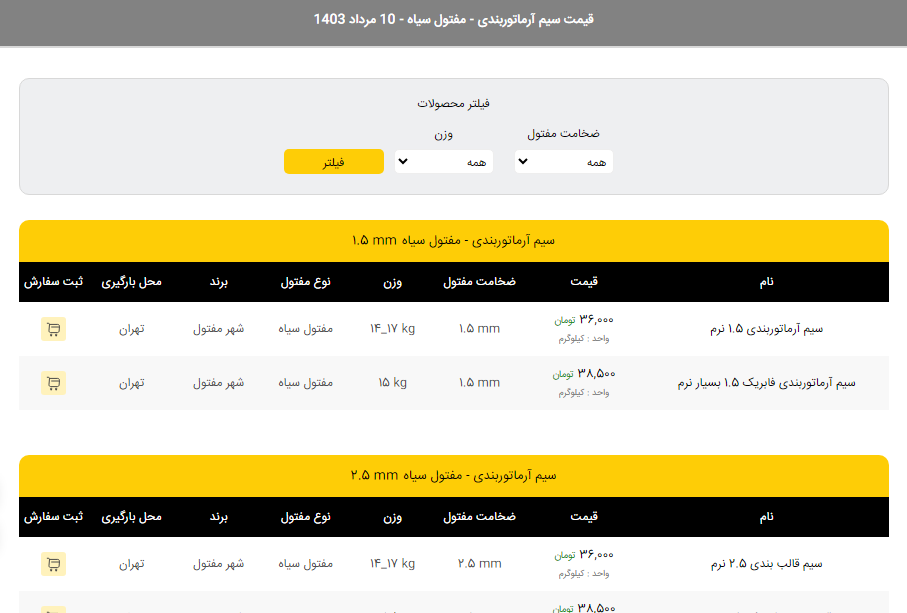This screenshot has width=907, height=613.
Task: Click برند column header in 1.5 mm table
Action: tap(219, 282)
